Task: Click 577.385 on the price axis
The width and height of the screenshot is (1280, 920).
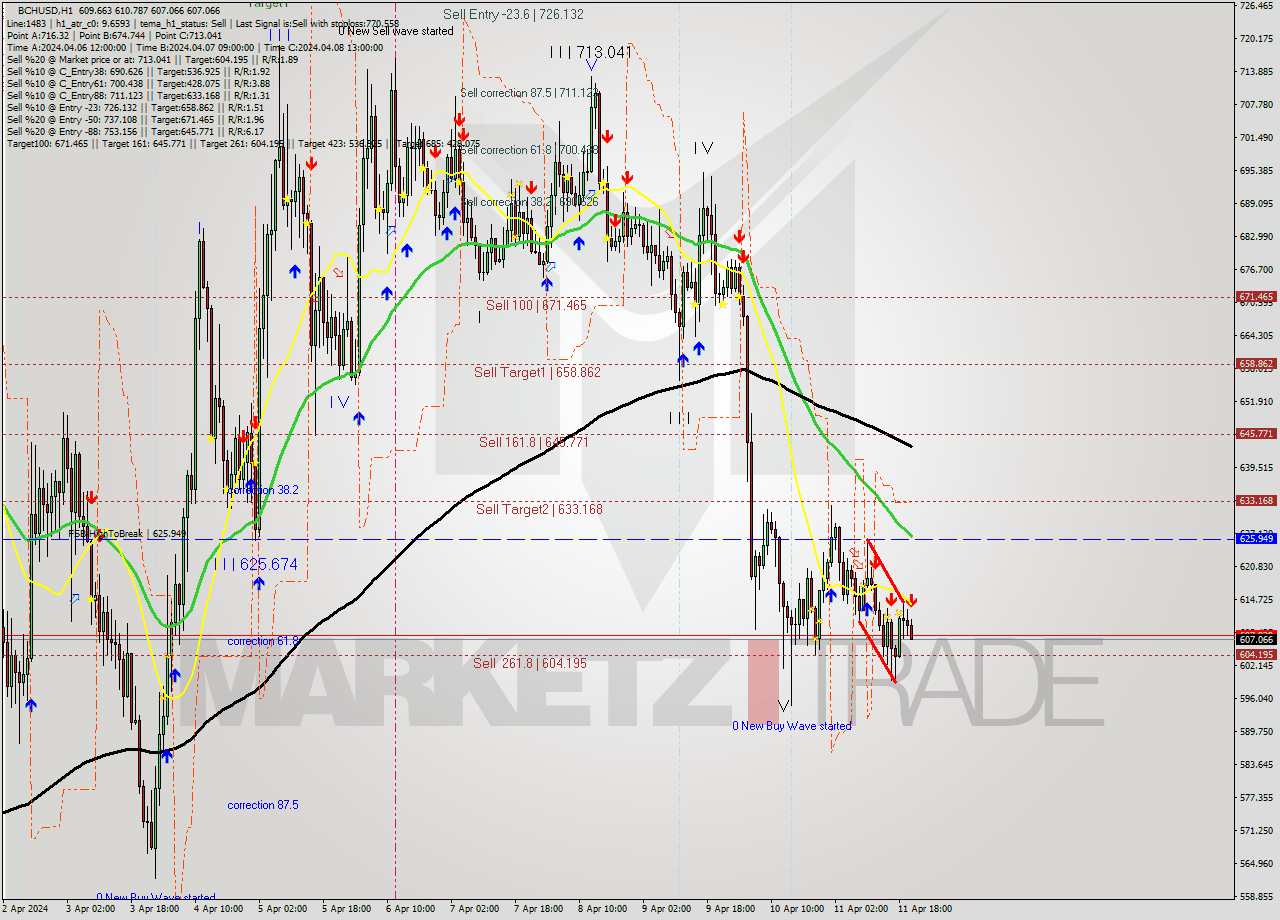Action: [x=1256, y=798]
